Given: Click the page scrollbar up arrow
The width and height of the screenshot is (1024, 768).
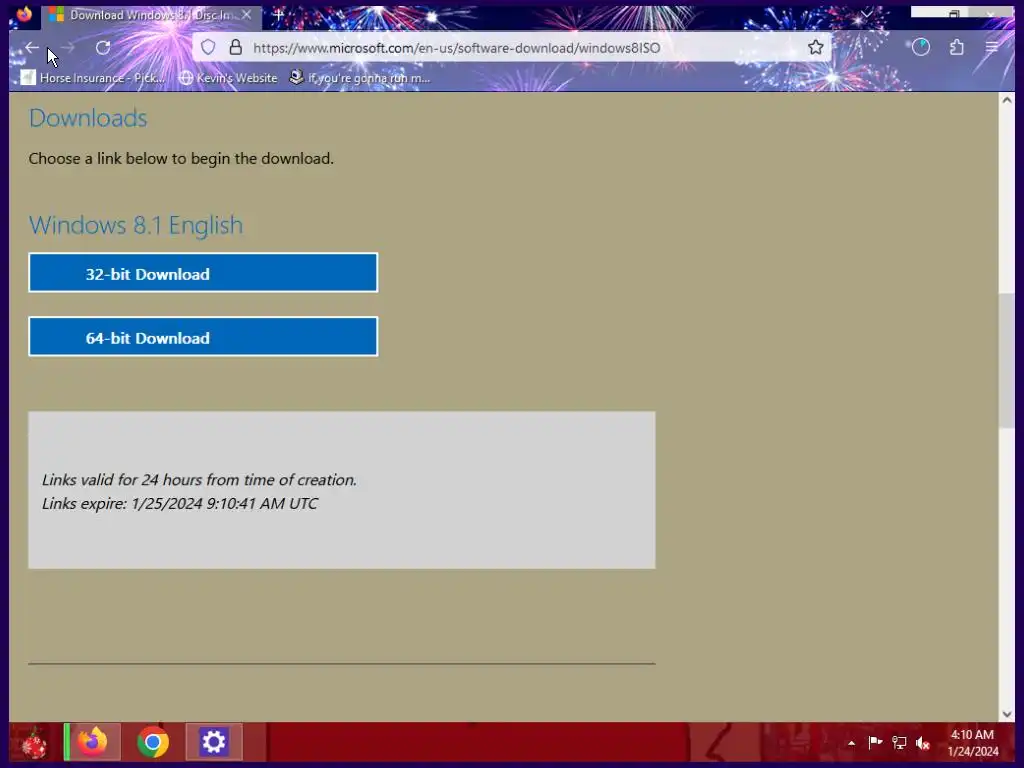Looking at the screenshot, I should [1006, 100].
